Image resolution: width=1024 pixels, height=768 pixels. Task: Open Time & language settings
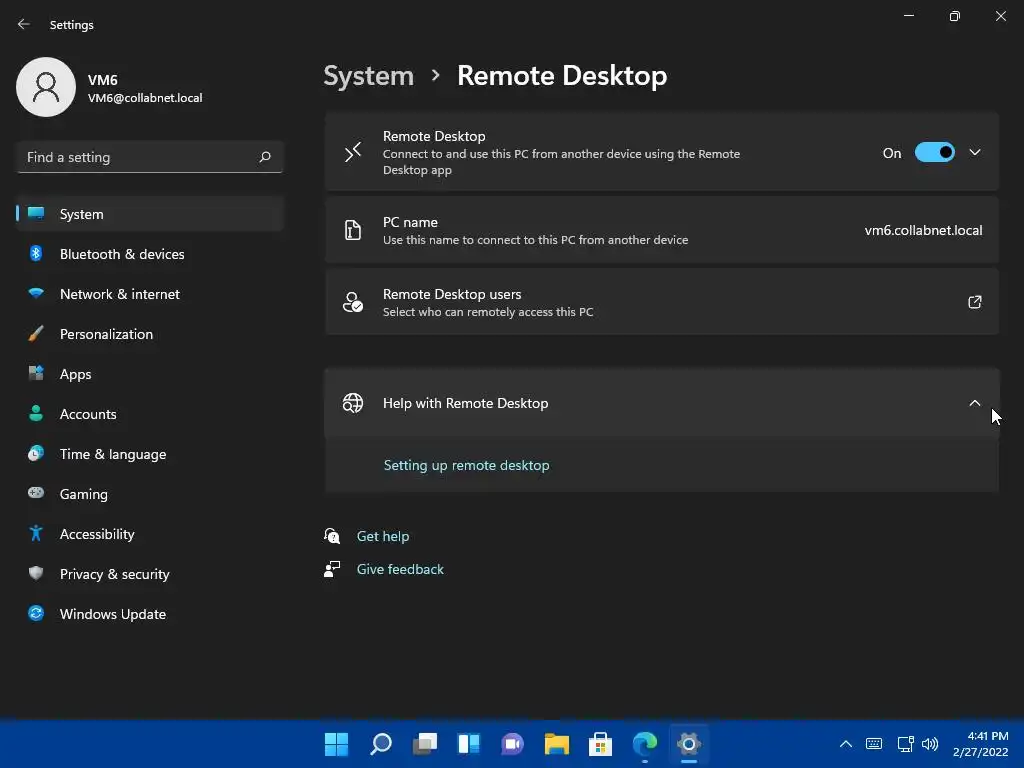click(150, 454)
